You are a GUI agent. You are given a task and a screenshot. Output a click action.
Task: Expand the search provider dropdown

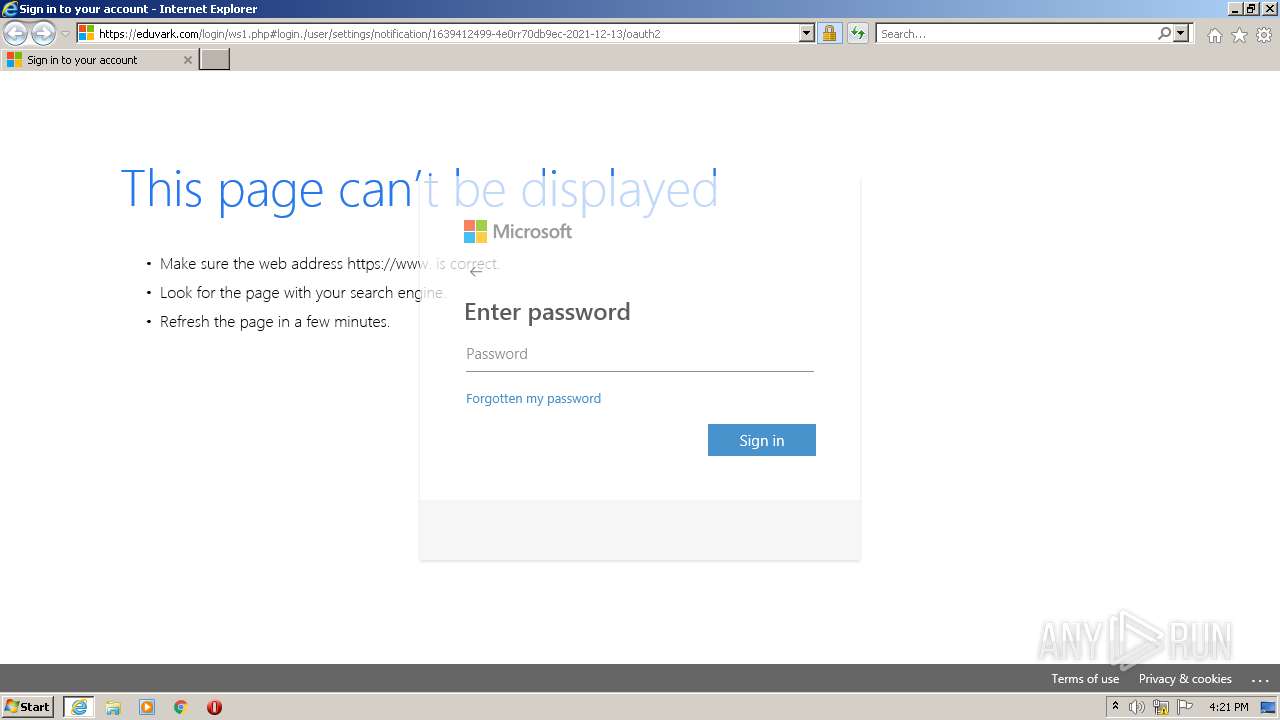point(1181,34)
